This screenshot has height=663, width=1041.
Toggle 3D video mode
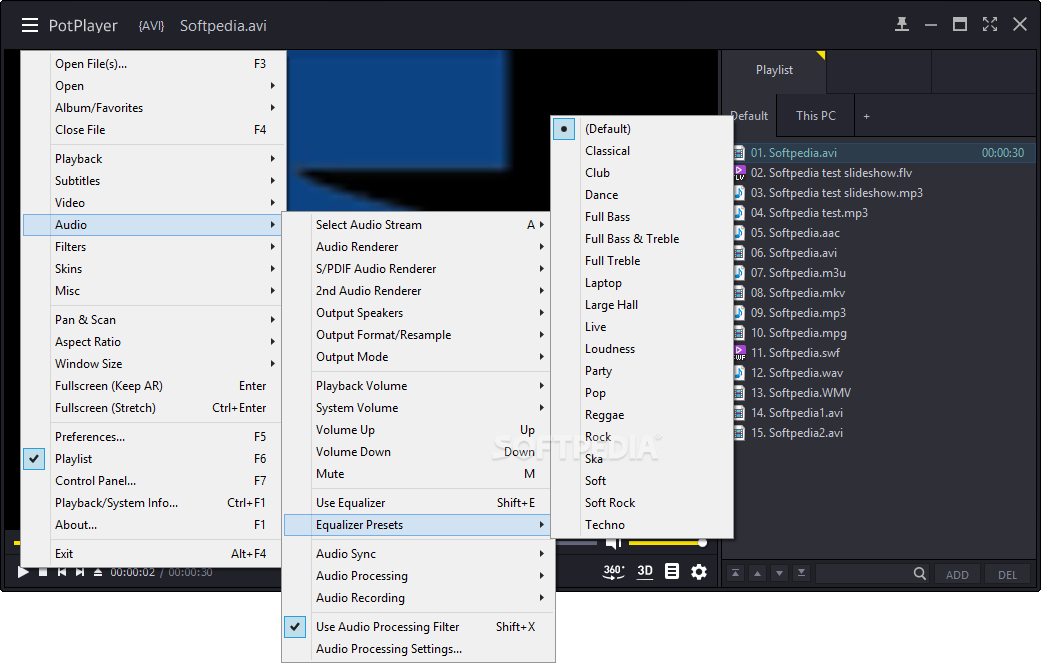tap(645, 571)
